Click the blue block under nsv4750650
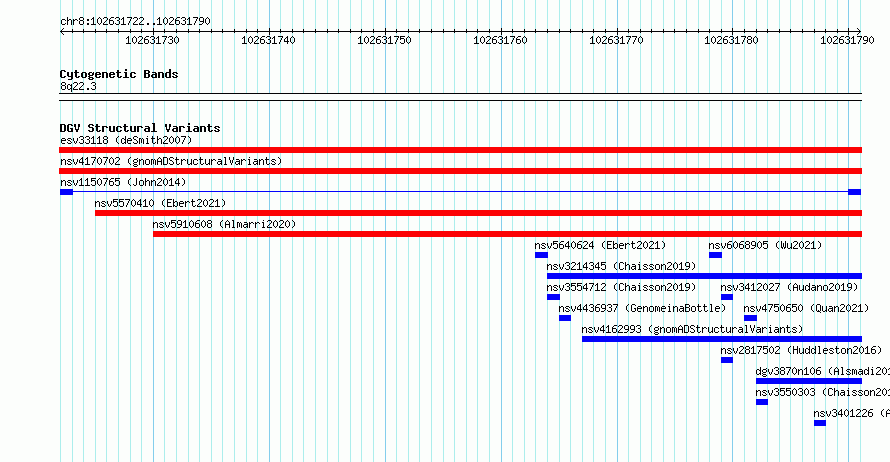The image size is (890, 462). tap(750, 318)
